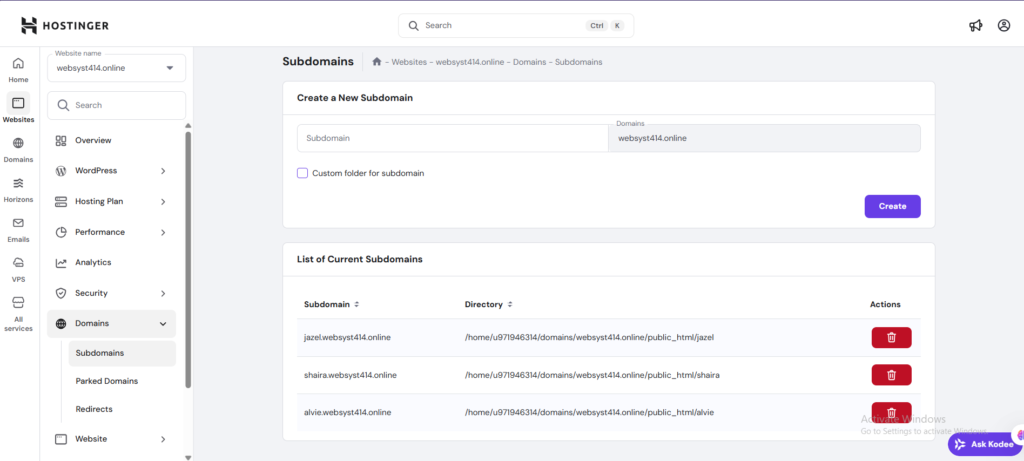Screen dimensions: 1024x461
Task: Click the sidebar vertical scrollbar
Action: pyautogui.click(x=188, y=260)
